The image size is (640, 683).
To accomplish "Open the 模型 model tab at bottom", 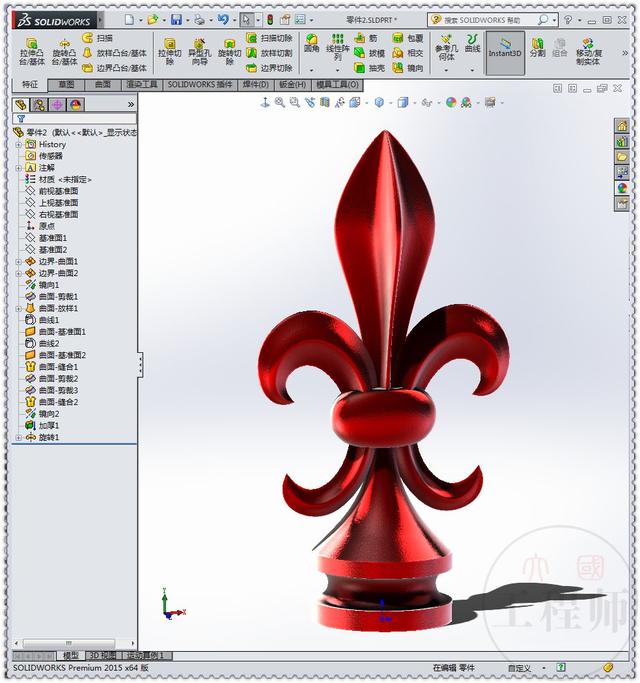I will 71,656.
